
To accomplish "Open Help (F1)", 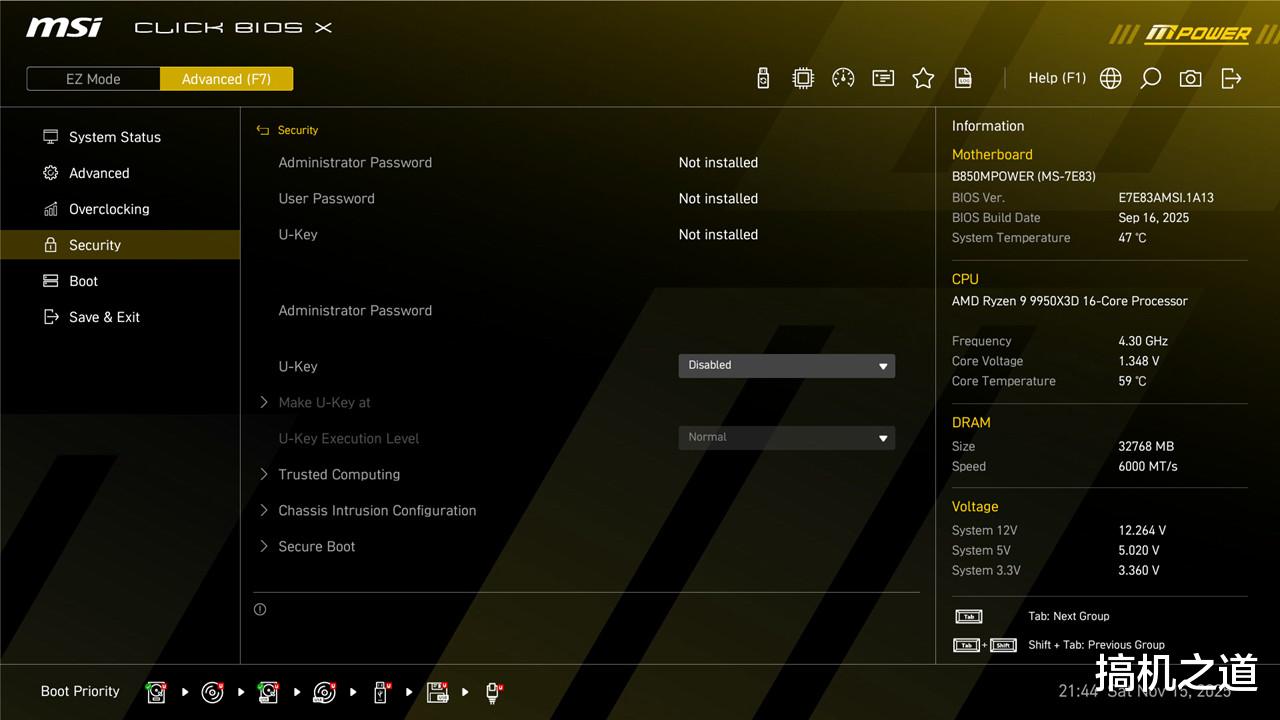I will 1057,78.
